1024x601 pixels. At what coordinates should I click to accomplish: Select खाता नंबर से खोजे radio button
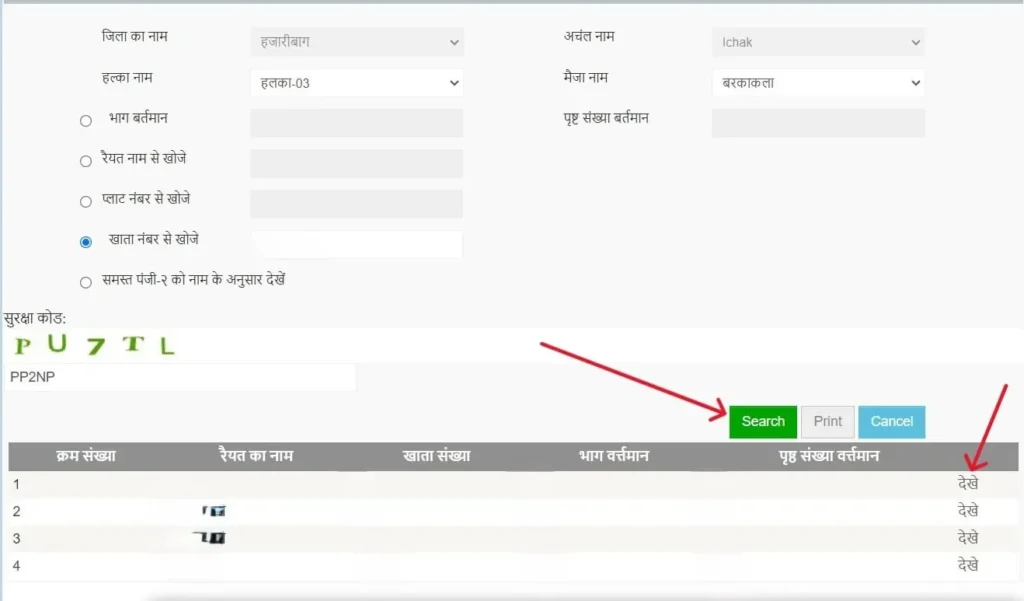(x=85, y=242)
